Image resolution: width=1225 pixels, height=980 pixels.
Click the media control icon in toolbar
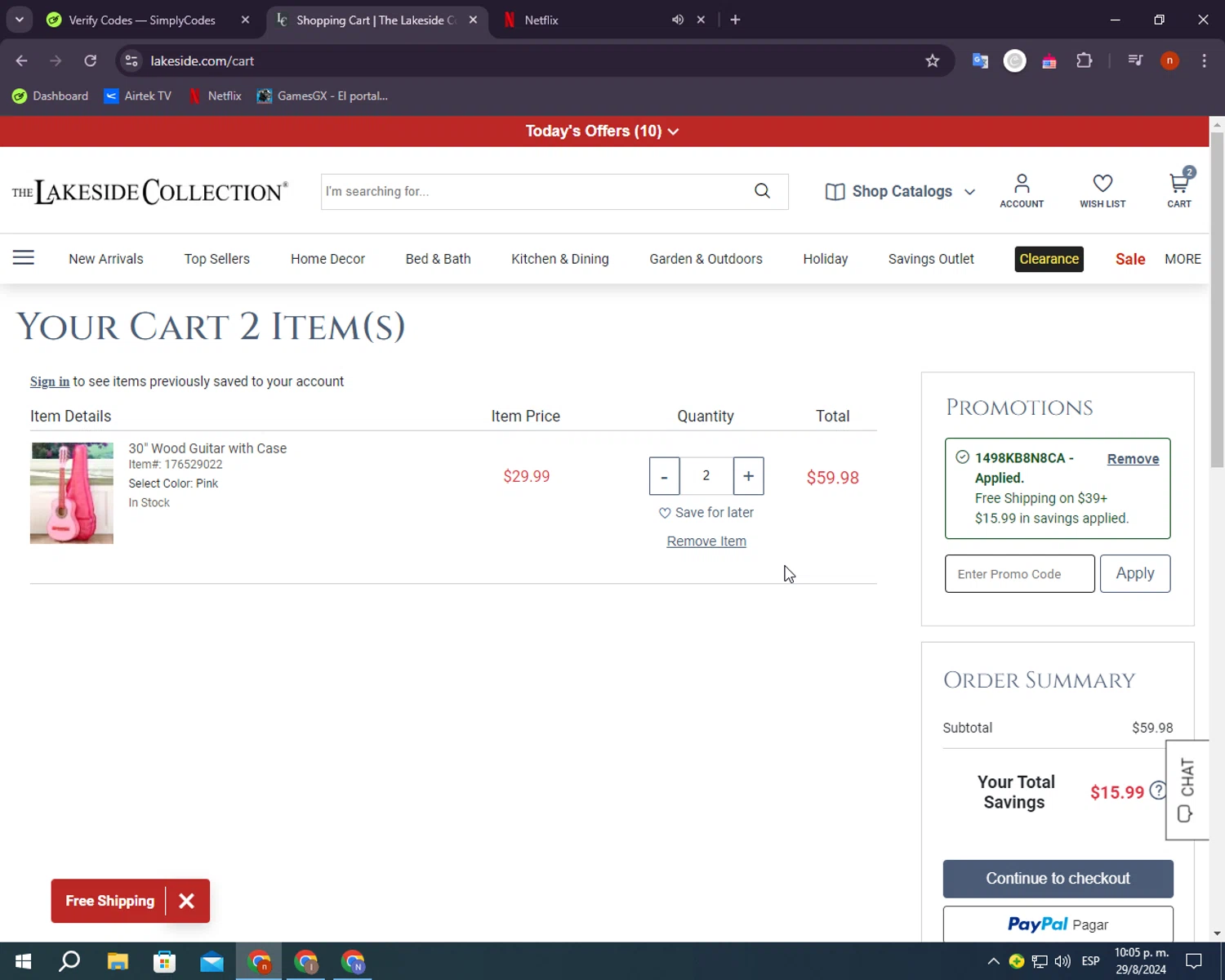(1135, 60)
